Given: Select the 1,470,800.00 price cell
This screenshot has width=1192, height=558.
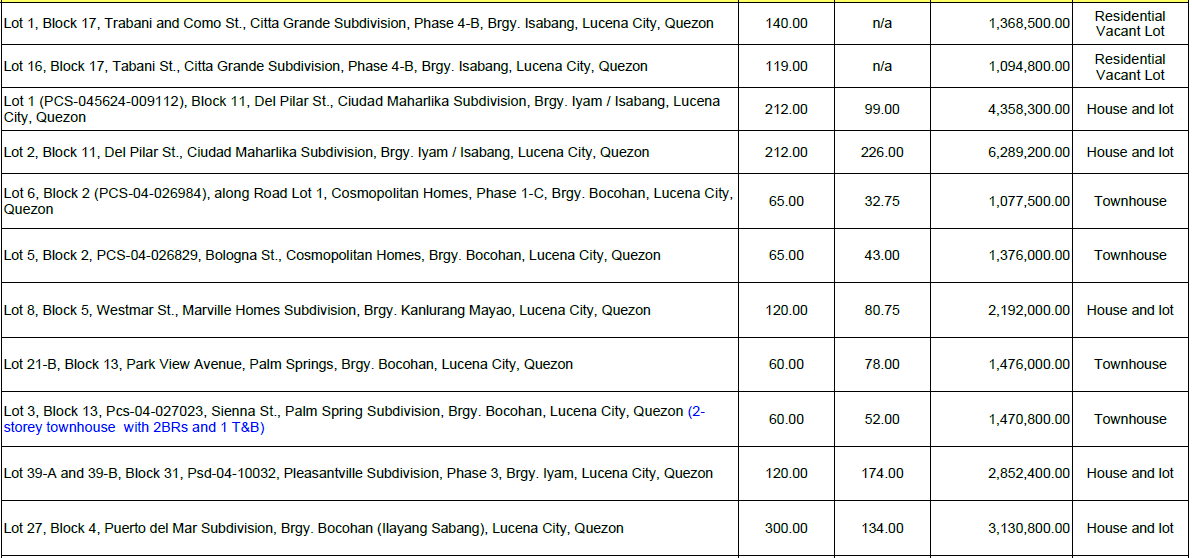Looking at the screenshot, I should point(1028,420).
